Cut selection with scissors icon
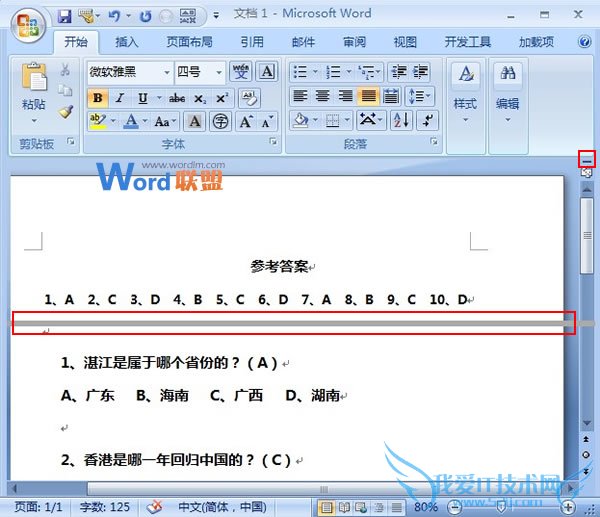 tap(65, 70)
